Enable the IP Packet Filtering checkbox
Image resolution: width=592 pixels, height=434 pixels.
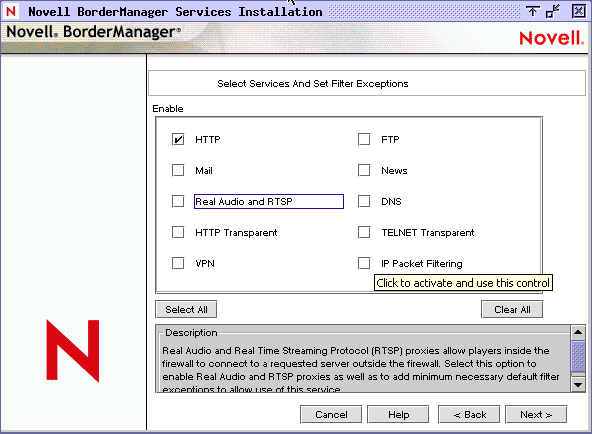[364, 263]
